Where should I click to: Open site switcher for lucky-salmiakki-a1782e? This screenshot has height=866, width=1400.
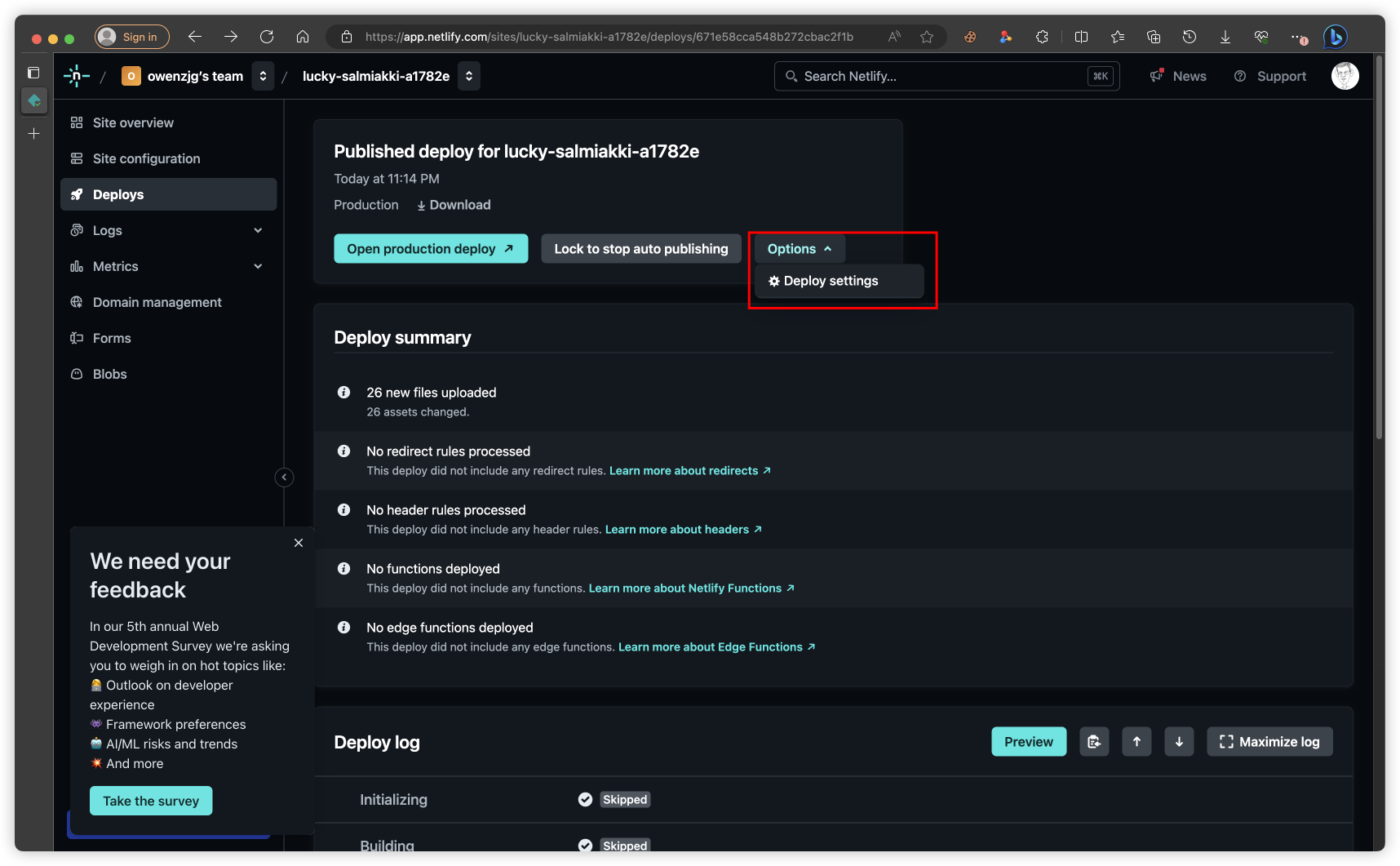(469, 76)
